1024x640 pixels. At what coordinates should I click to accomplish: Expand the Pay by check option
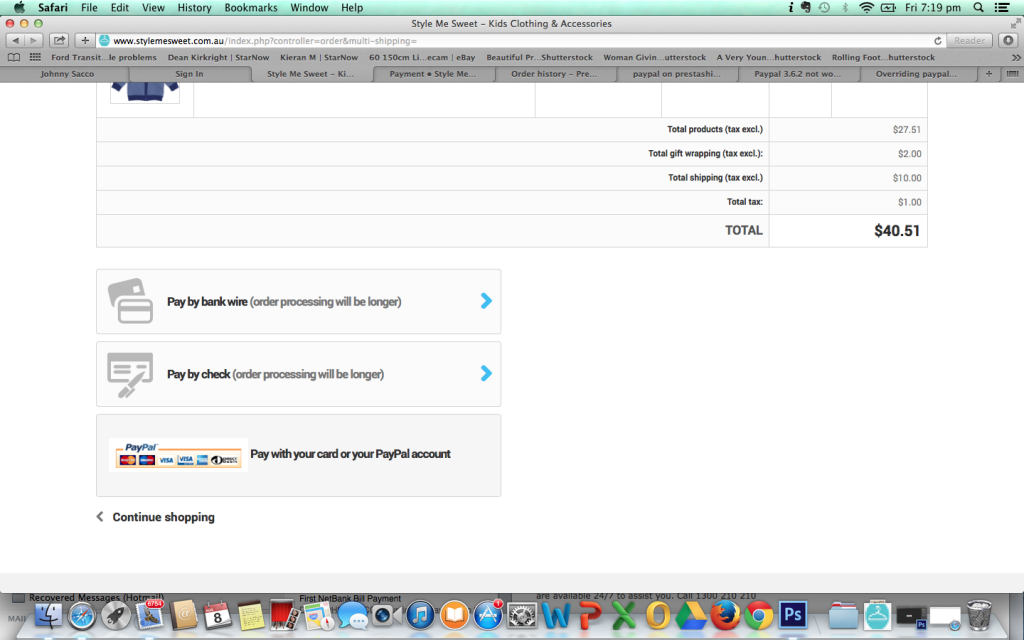click(x=486, y=374)
